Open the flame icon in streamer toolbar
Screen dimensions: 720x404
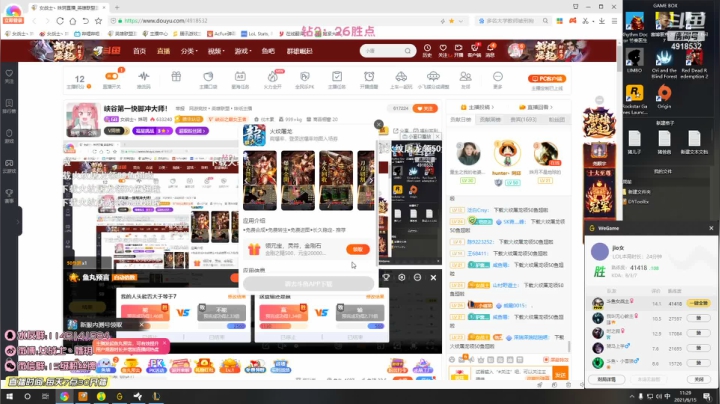[x=273, y=76]
